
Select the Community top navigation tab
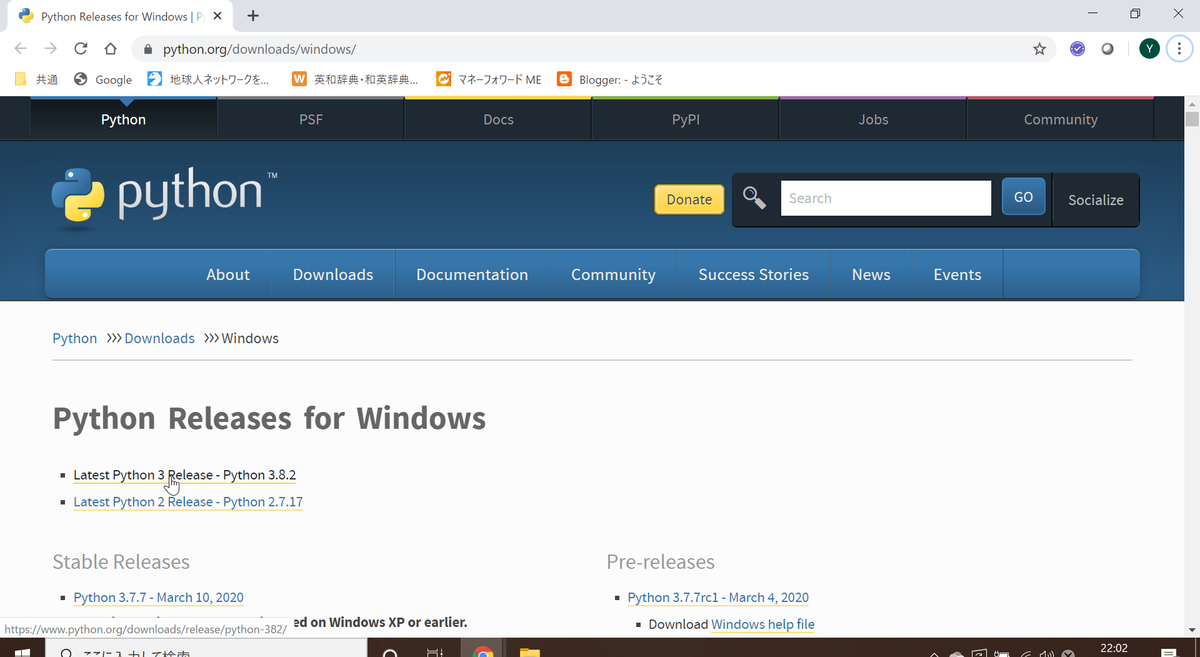[1060, 119]
